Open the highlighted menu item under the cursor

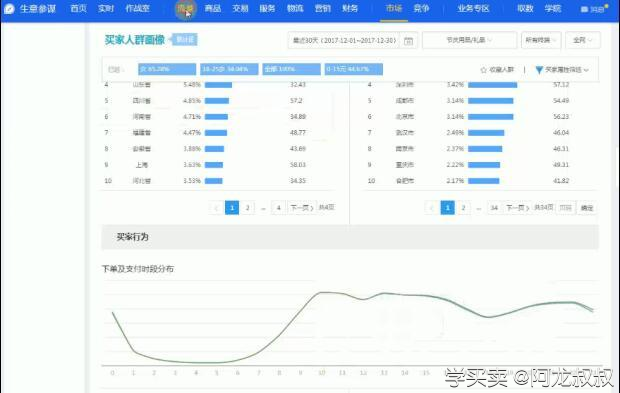[185, 9]
